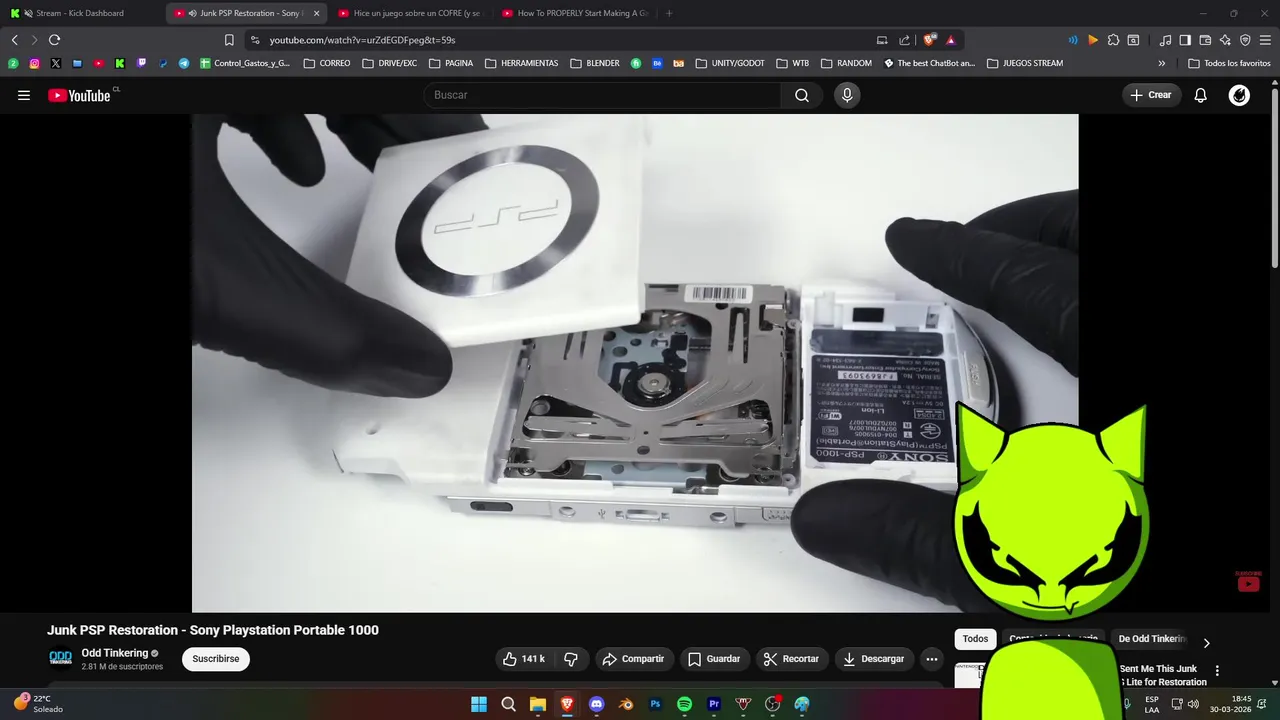The image size is (1280, 720).
Task: Open Brave Shields lion icon
Action: [929, 40]
